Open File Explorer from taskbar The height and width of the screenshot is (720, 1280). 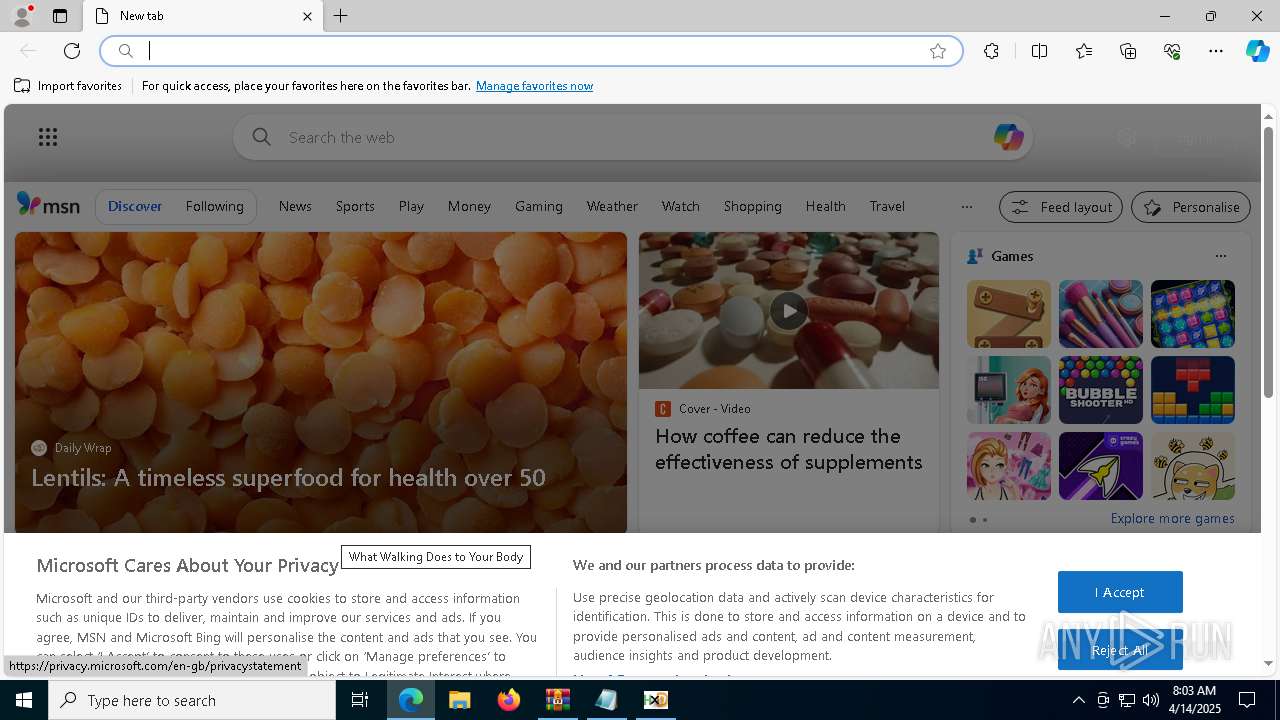coord(459,700)
